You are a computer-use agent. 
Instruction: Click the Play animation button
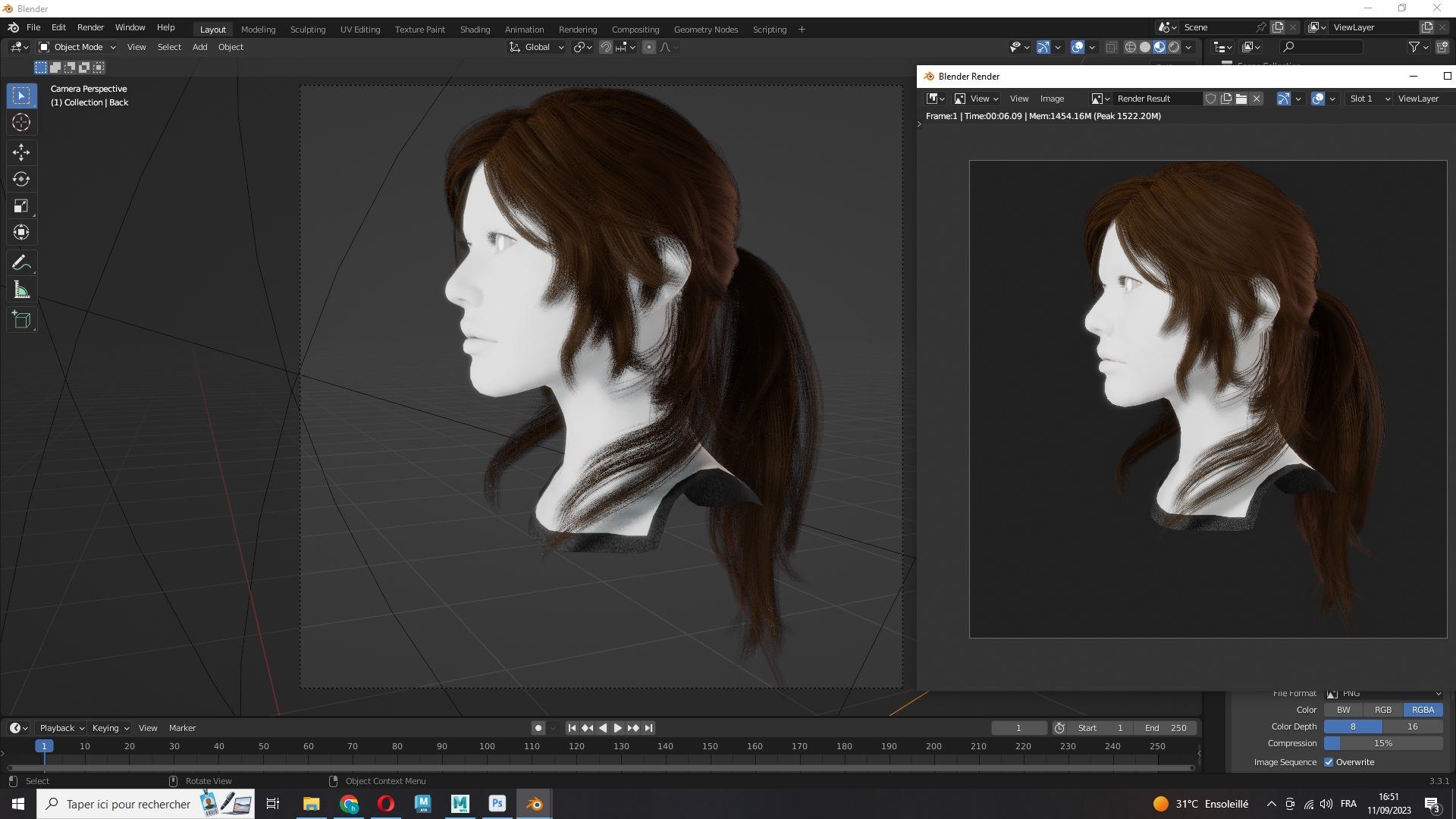617,728
